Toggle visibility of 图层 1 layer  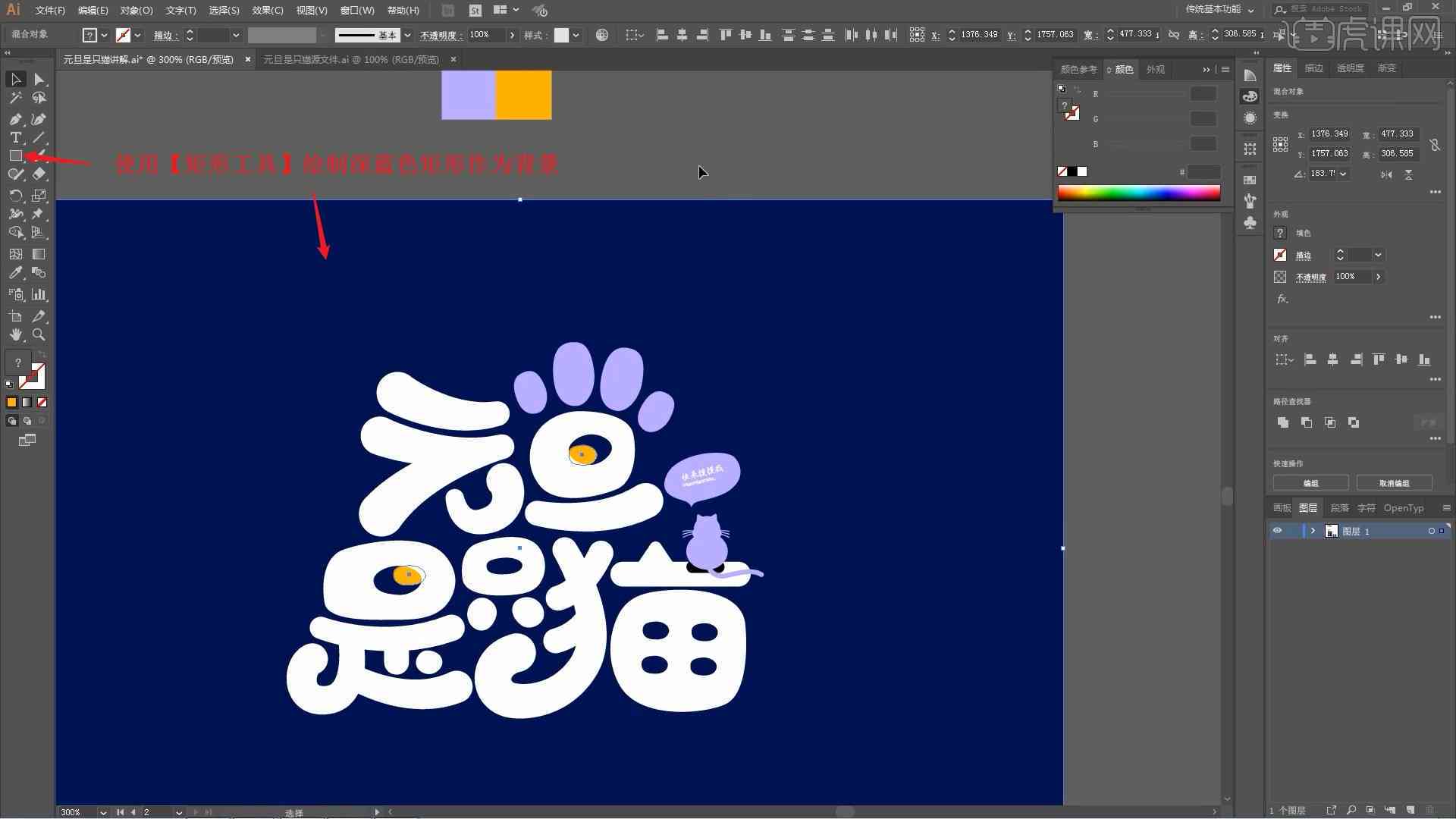1278,531
